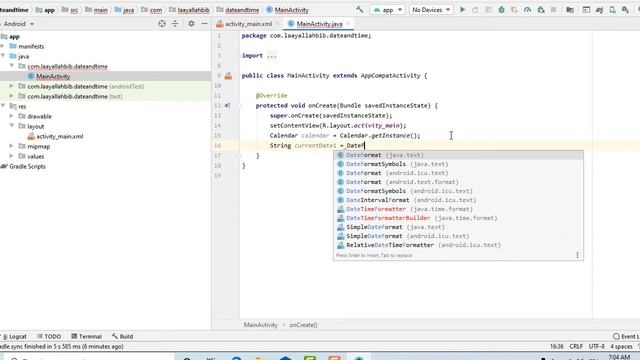Click the 16:36 caret position indicator

(x=557, y=347)
